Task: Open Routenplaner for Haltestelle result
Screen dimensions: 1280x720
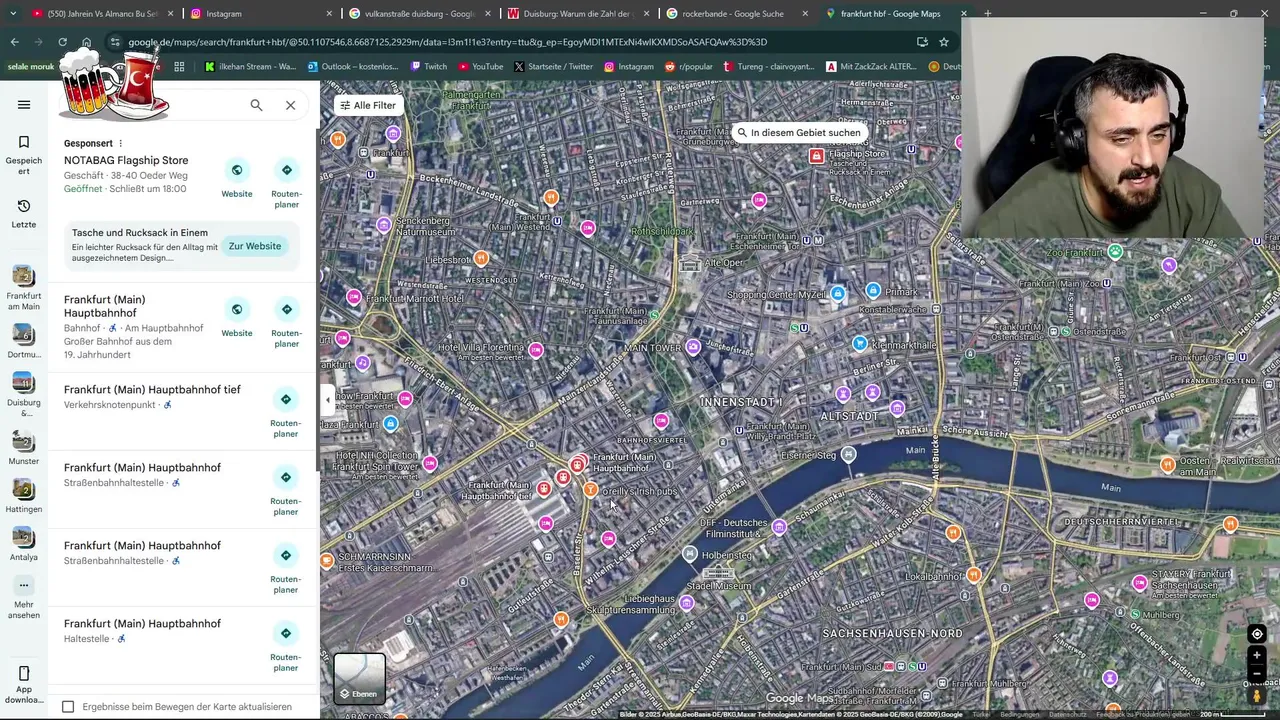Action: [x=287, y=633]
